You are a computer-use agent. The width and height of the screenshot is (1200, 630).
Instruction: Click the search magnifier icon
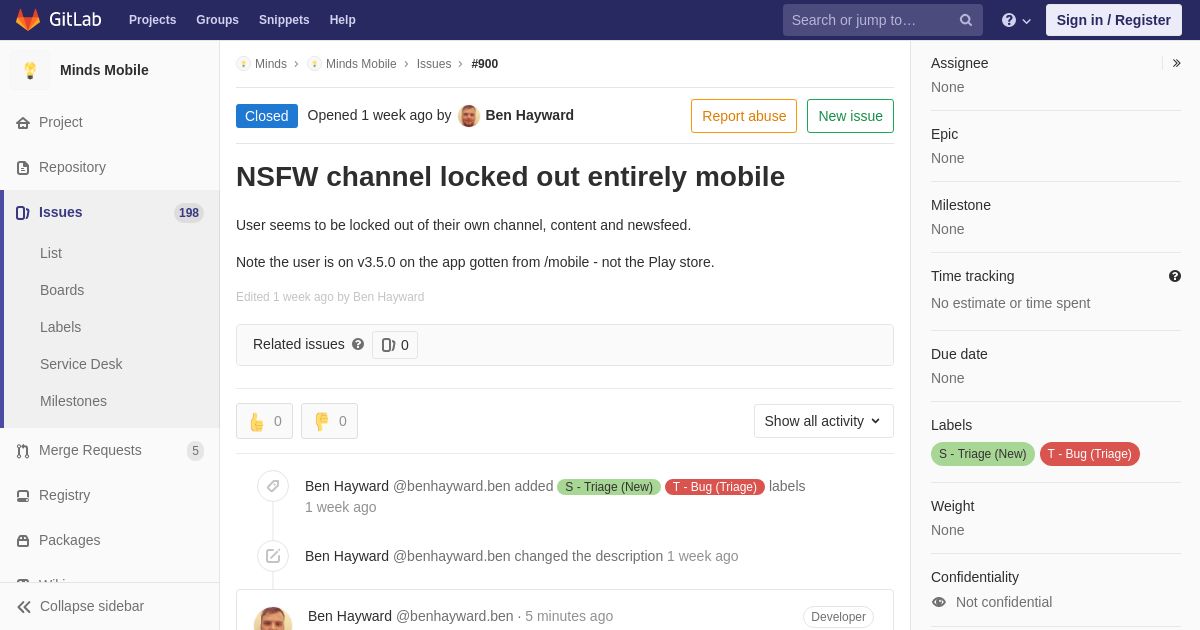(966, 20)
